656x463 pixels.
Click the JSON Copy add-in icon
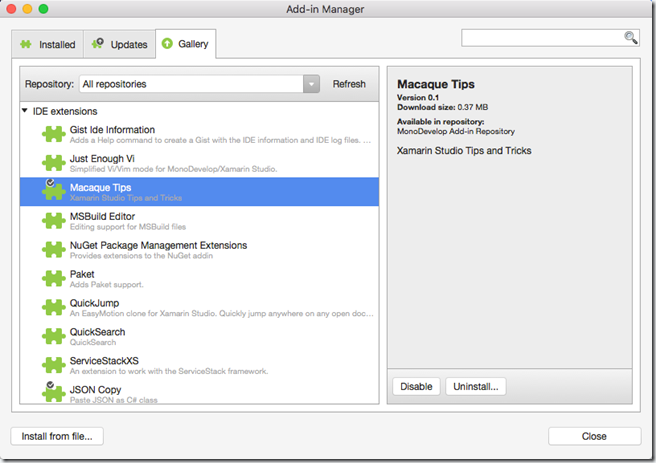pos(54,392)
